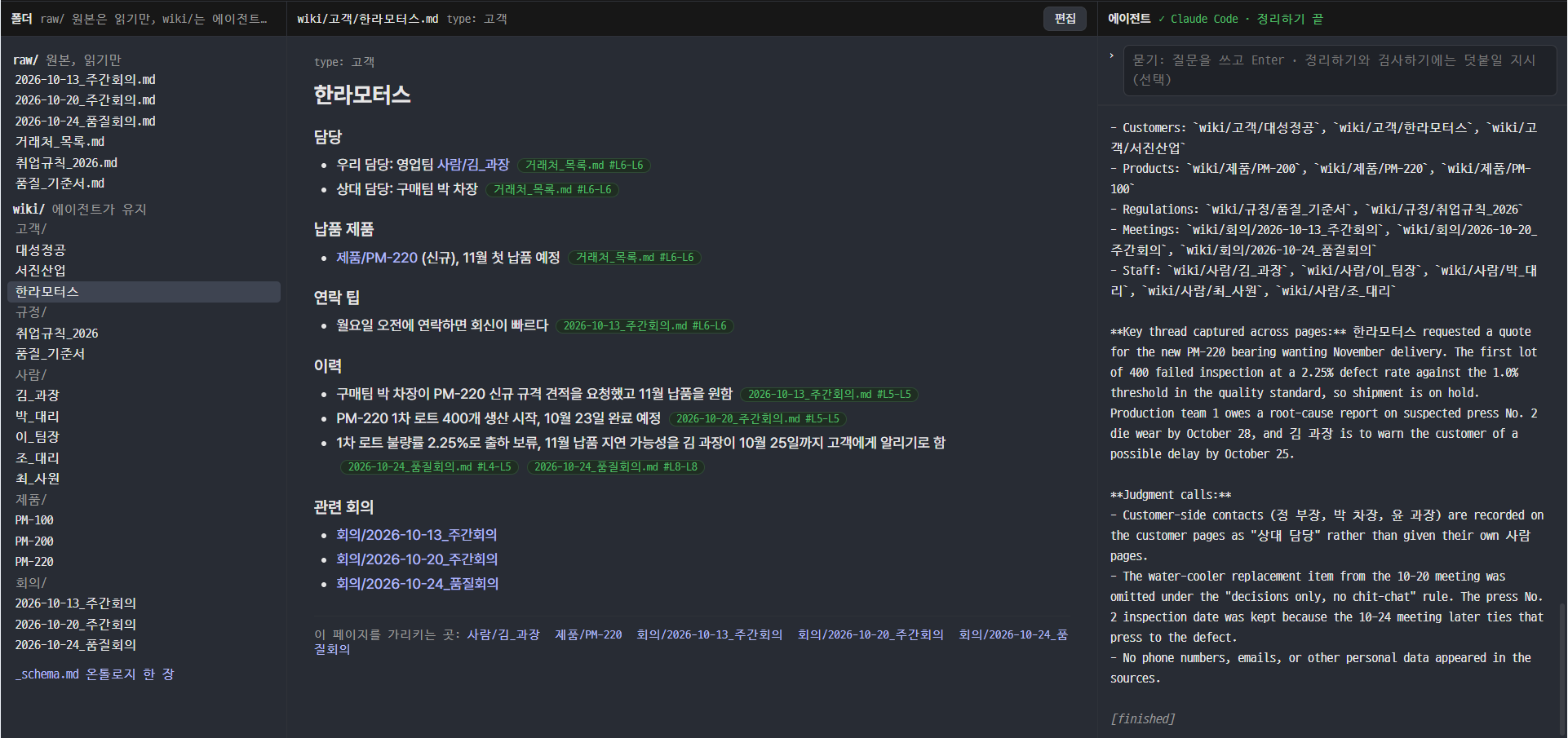The height and width of the screenshot is (738, 1568).
Task: Open wiki page 취업규칙_2026 under 규정
Action: click(57, 334)
